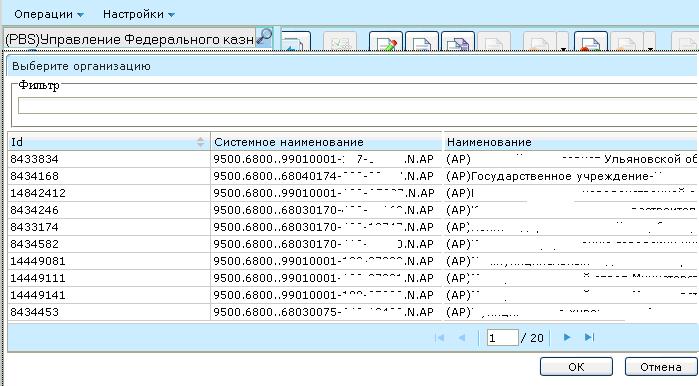The image size is (699, 386).
Task: Select the row with Id 8433174
Action: tap(353, 227)
